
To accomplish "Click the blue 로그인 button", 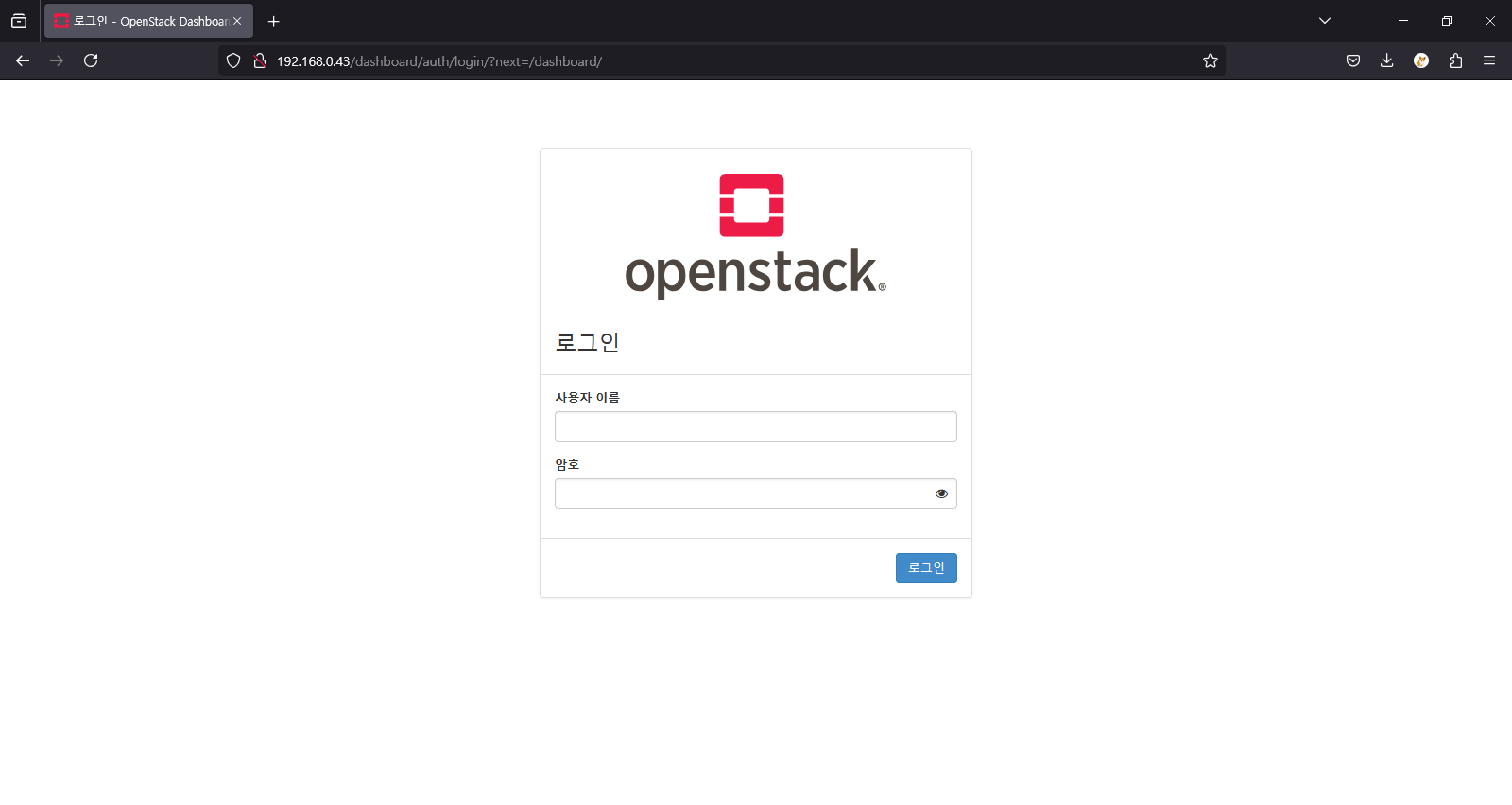I will (x=926, y=568).
